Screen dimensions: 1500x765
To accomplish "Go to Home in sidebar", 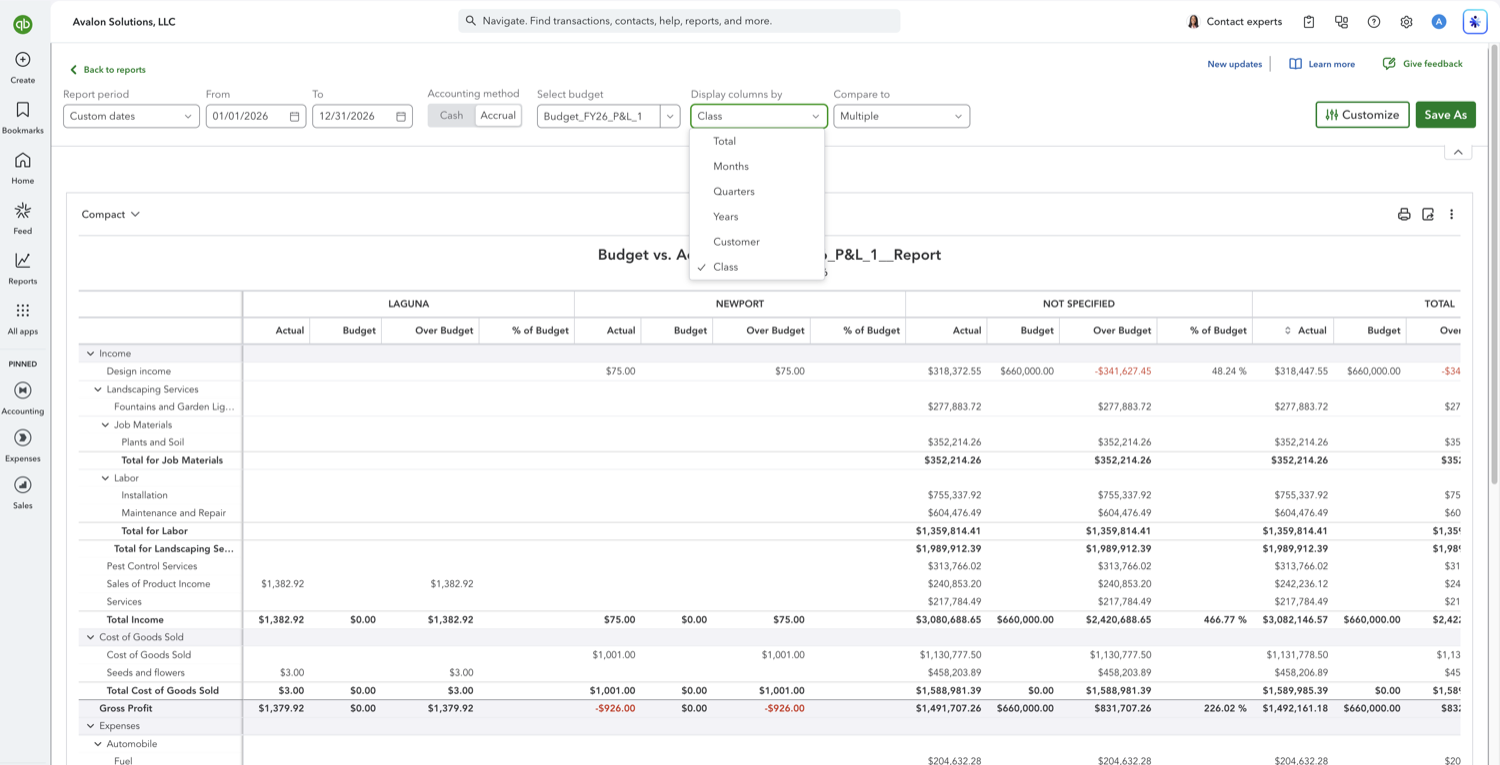I will (22, 167).
